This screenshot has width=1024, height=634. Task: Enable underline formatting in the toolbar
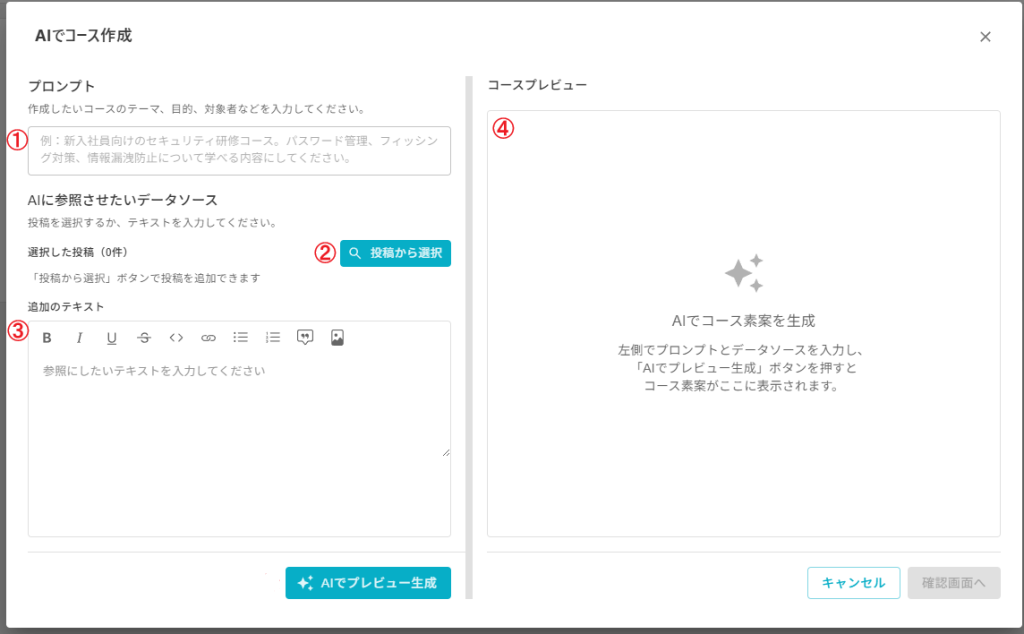tap(111, 338)
